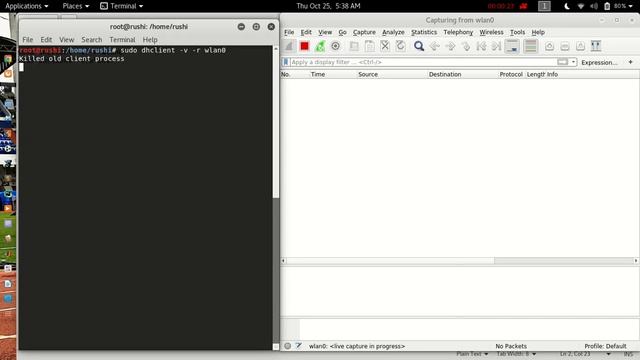The height and width of the screenshot is (360, 640).
Task: Open the terminal window Terminal menu
Action: tap(122, 40)
